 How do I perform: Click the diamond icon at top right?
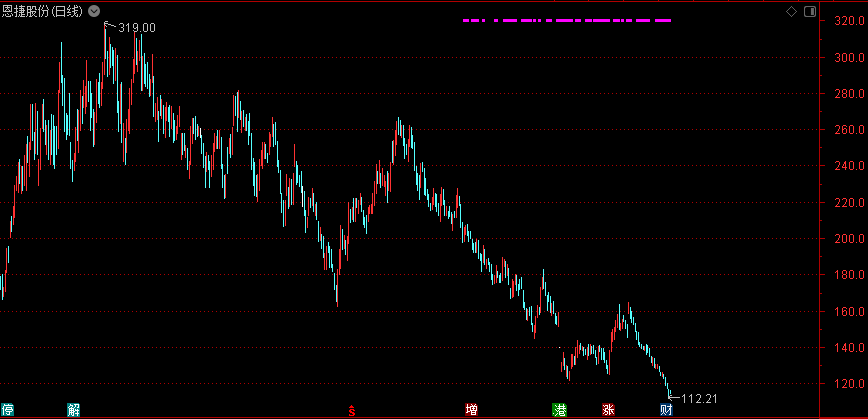pyautogui.click(x=792, y=11)
